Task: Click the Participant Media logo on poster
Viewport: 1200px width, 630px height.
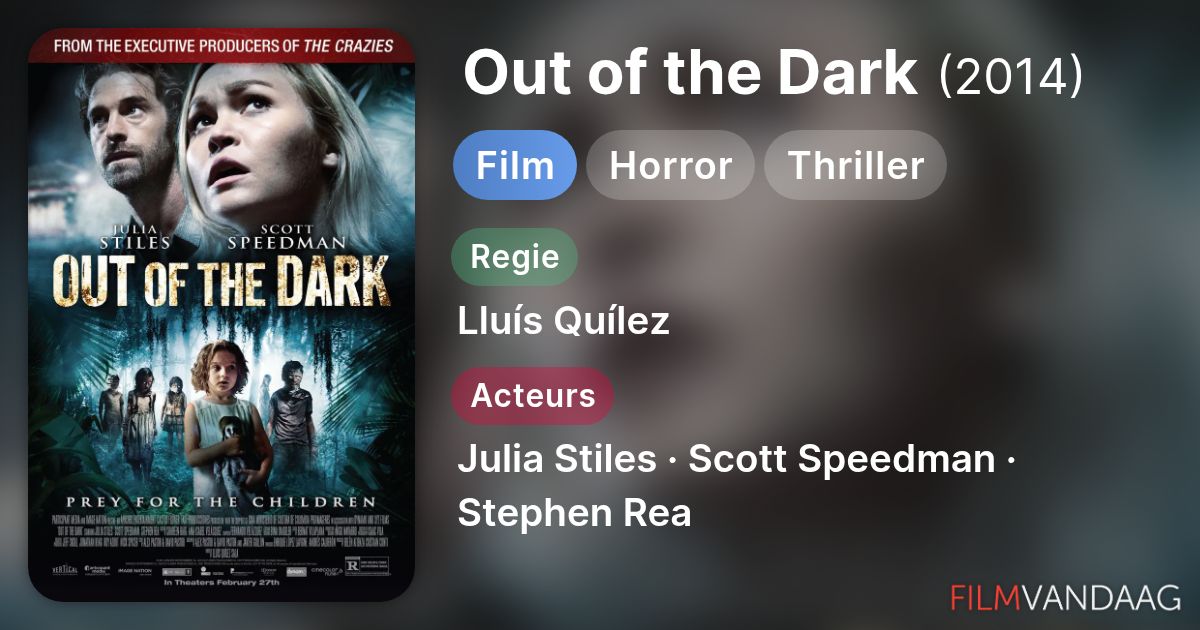Action: pyautogui.click(x=97, y=570)
